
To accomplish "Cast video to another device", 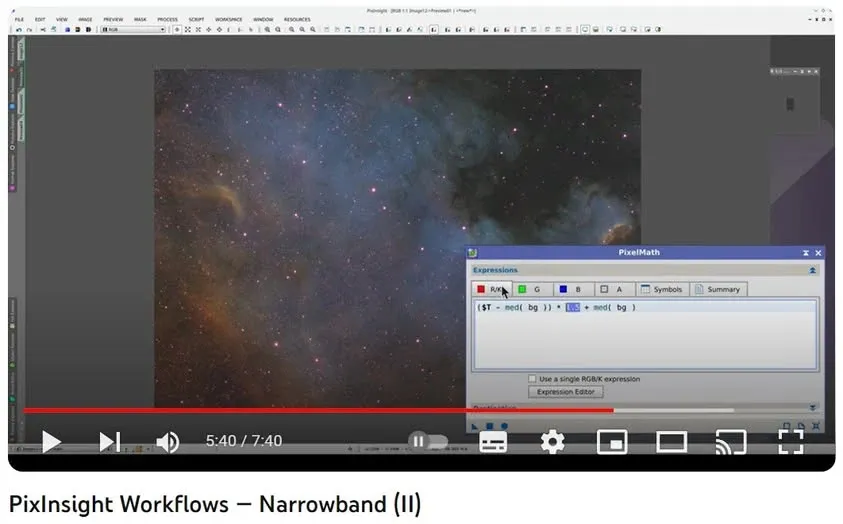I will pyautogui.click(x=731, y=442).
